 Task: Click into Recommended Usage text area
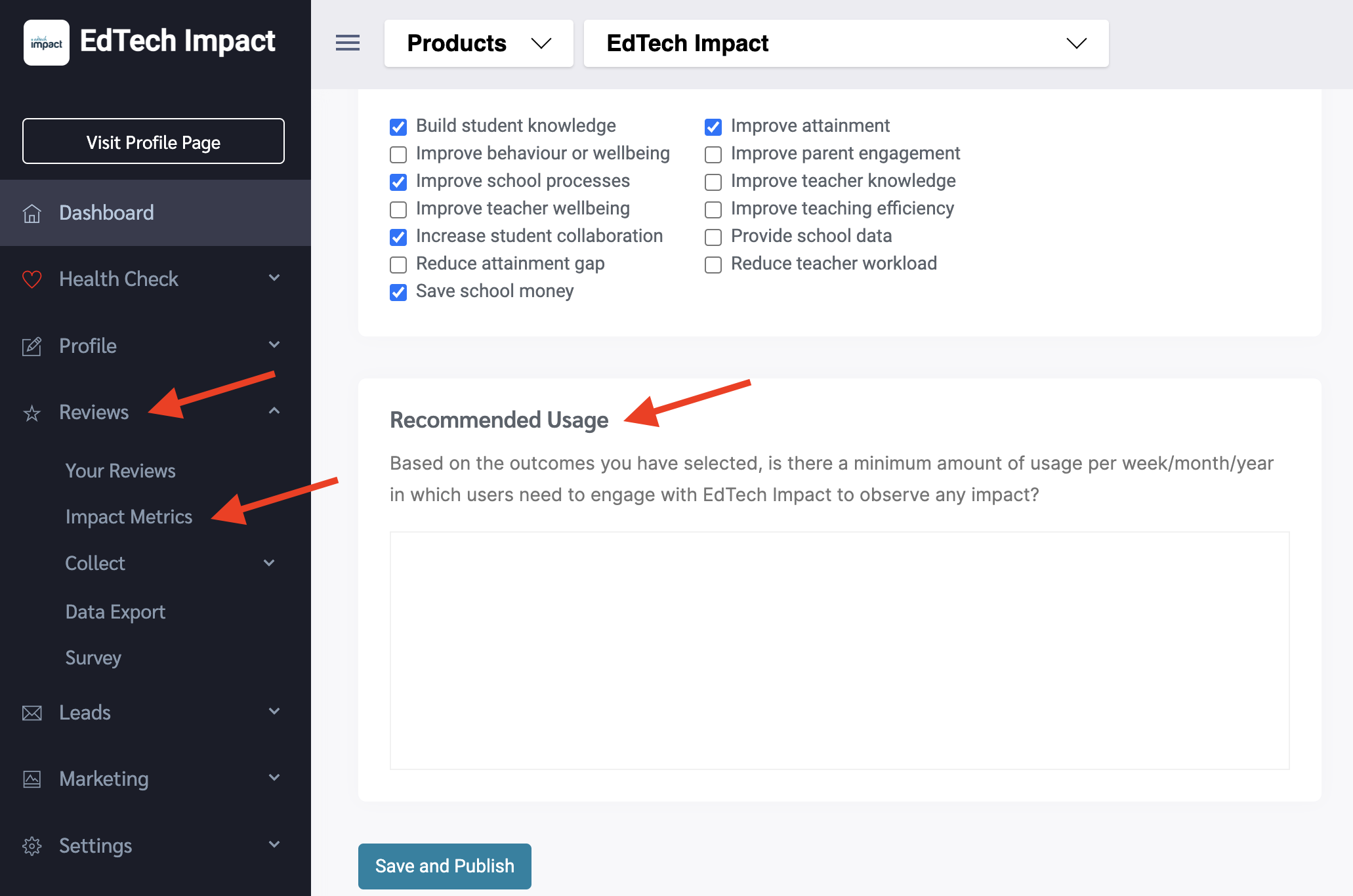click(840, 651)
